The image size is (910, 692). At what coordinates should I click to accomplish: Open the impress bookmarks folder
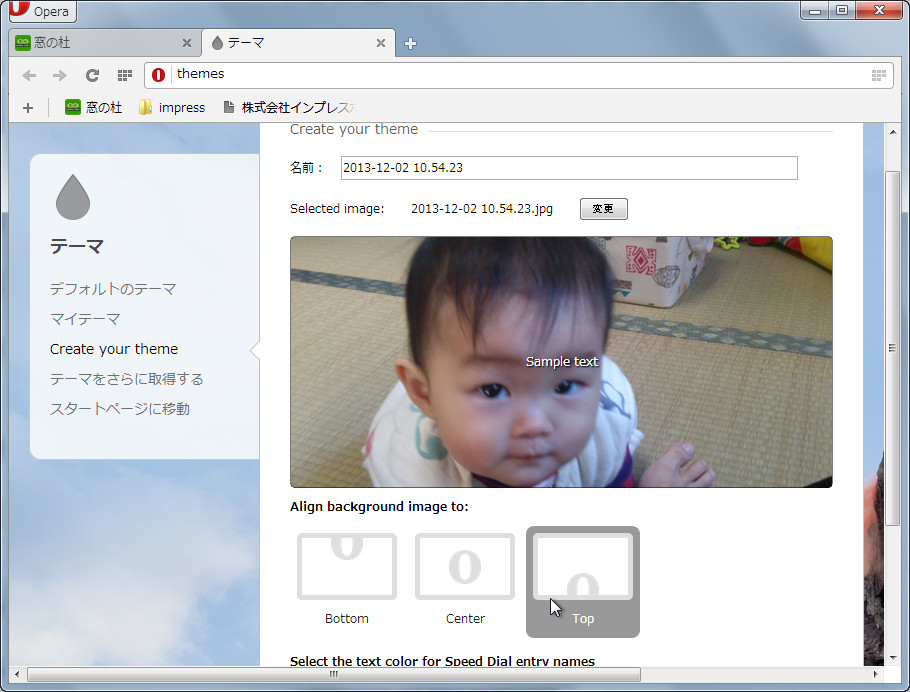pyautogui.click(x=172, y=107)
